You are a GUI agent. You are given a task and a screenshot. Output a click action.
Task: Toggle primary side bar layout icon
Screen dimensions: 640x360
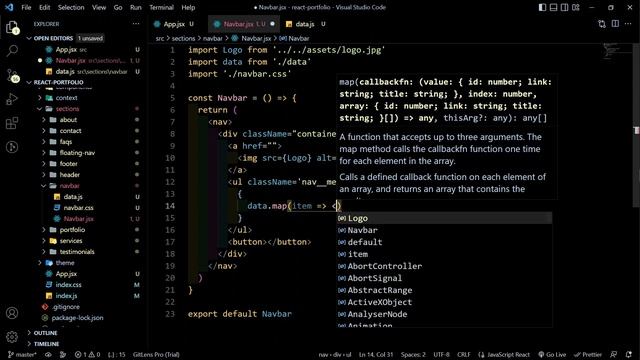pyautogui.click(x=542, y=7)
